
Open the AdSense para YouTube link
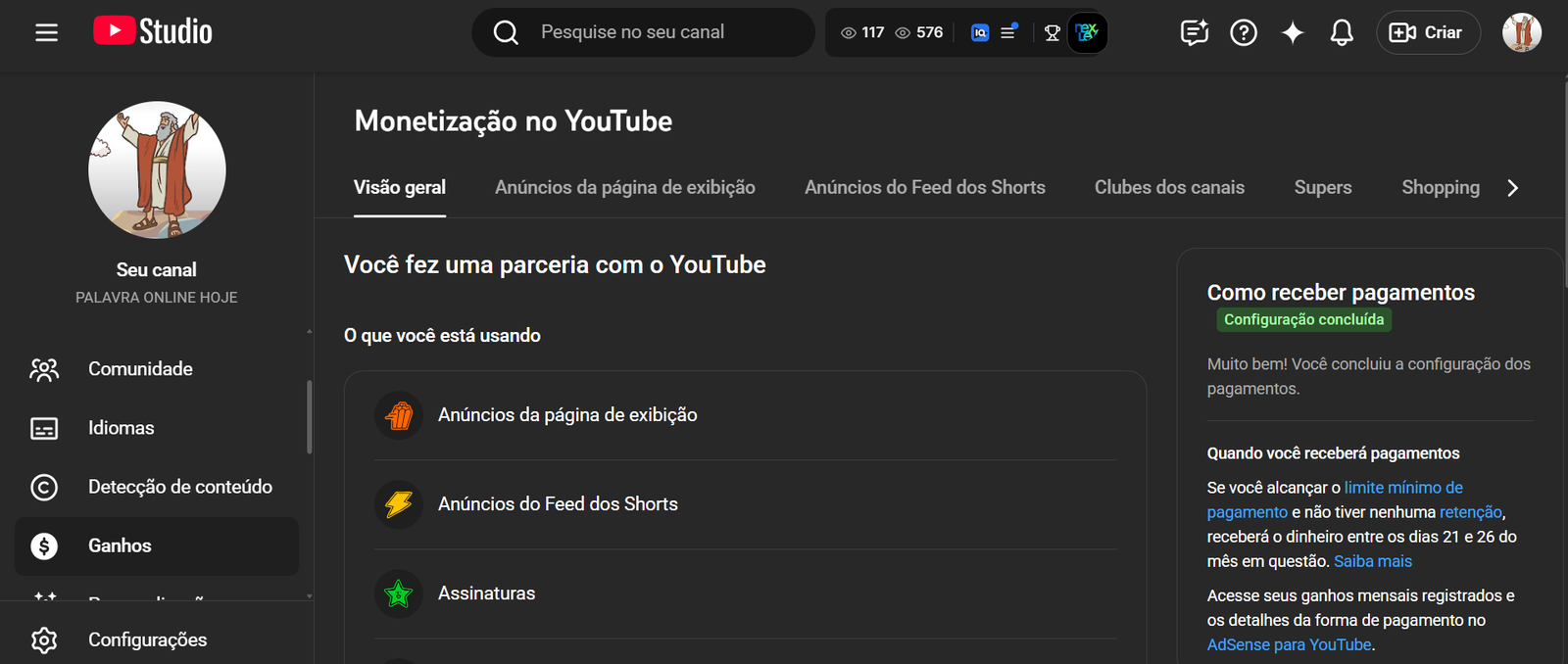click(1290, 644)
